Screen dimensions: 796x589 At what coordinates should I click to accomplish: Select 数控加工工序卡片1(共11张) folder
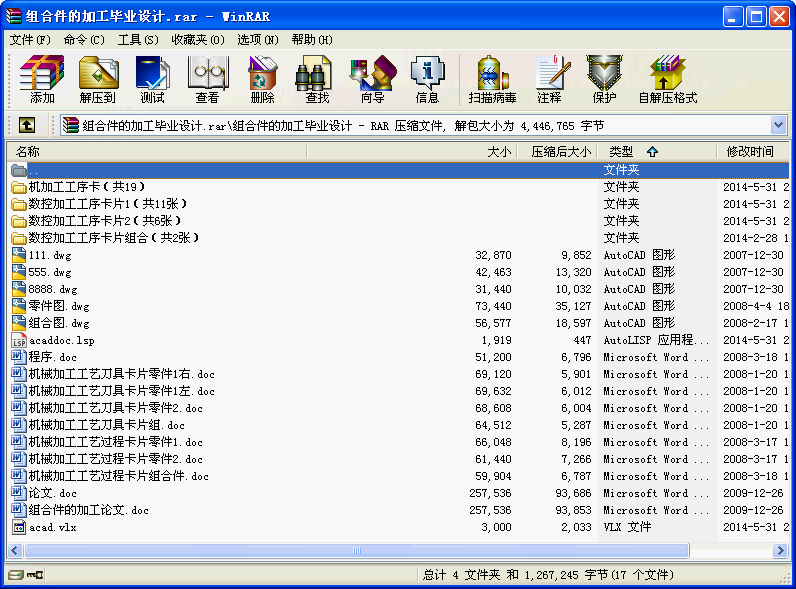108,204
